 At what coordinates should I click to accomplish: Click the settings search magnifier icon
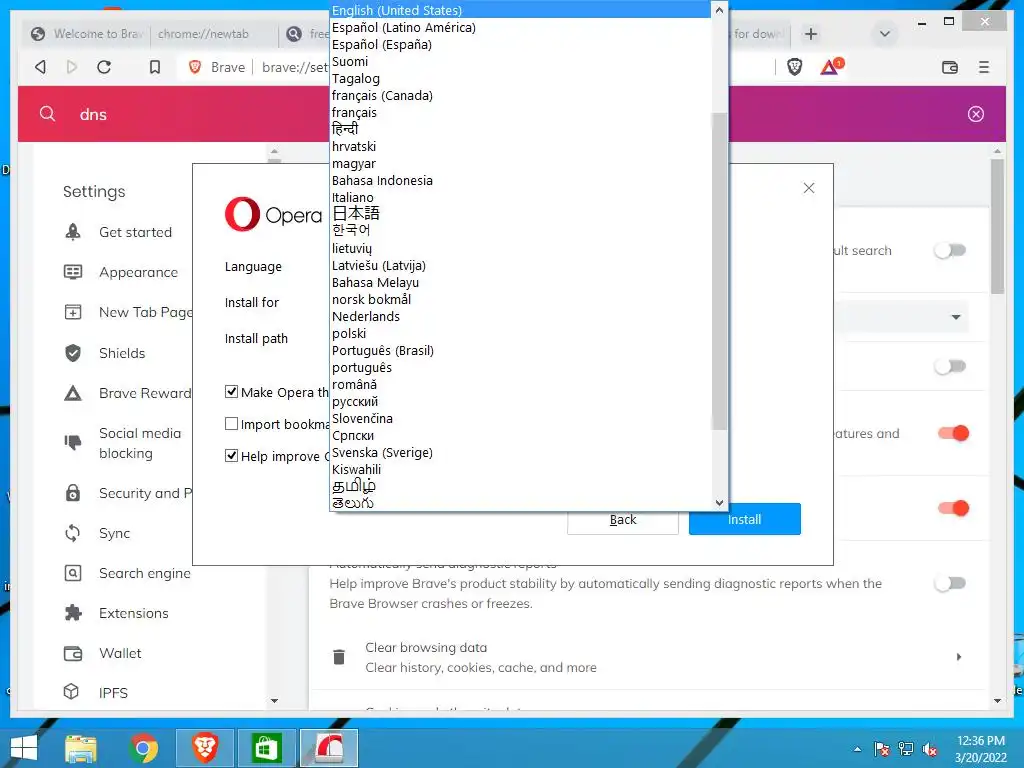click(x=47, y=114)
